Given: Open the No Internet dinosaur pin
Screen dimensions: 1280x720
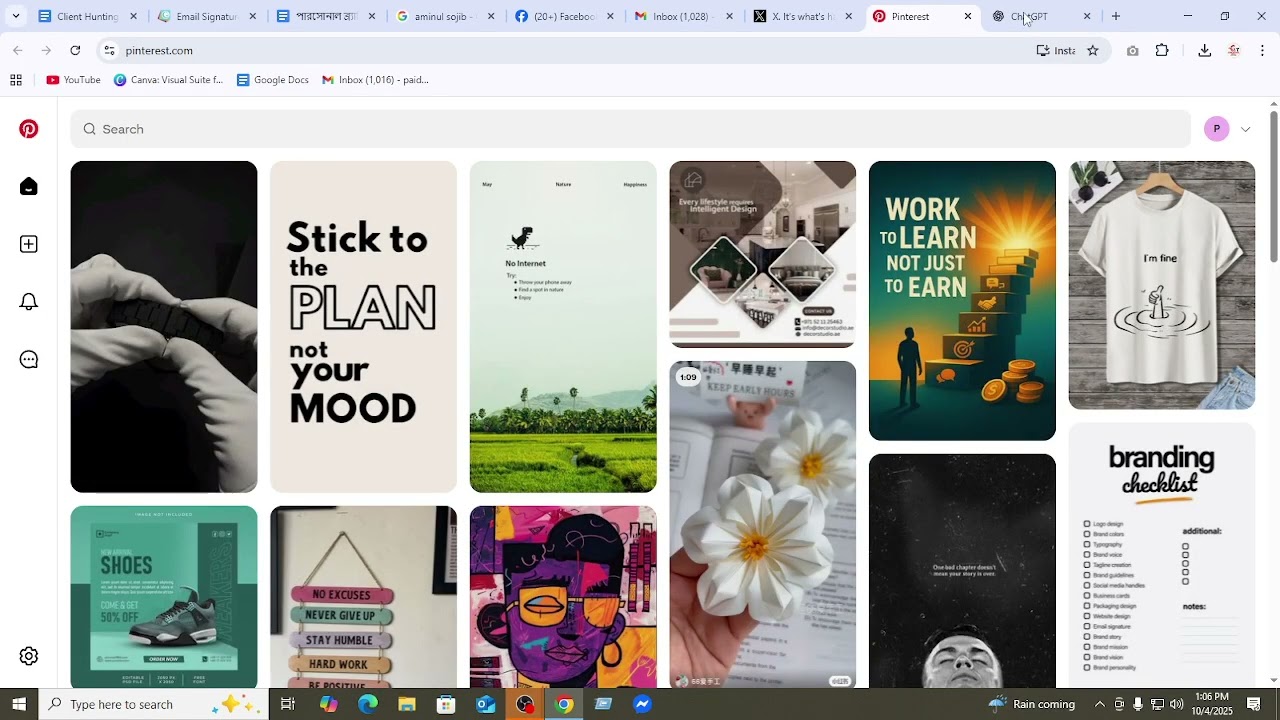Looking at the screenshot, I should click(563, 326).
